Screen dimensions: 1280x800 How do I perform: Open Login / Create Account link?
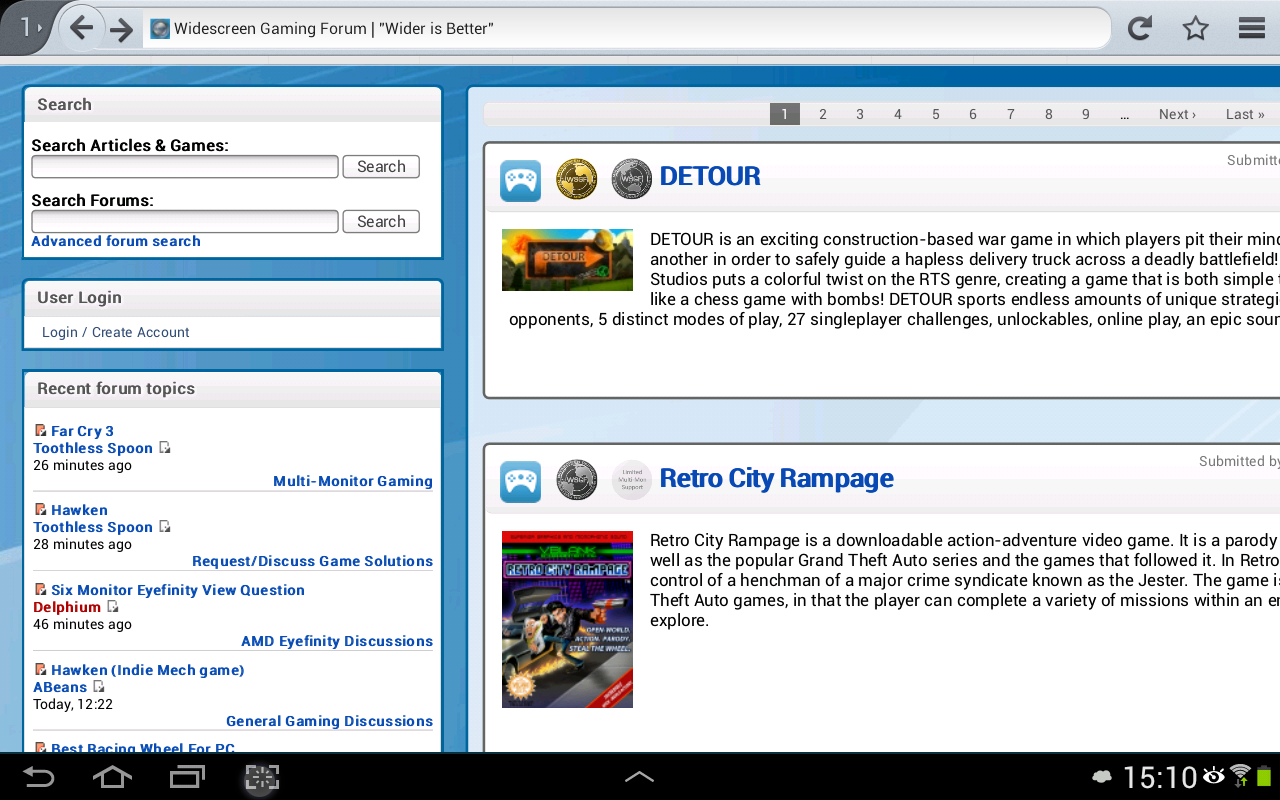click(x=116, y=332)
